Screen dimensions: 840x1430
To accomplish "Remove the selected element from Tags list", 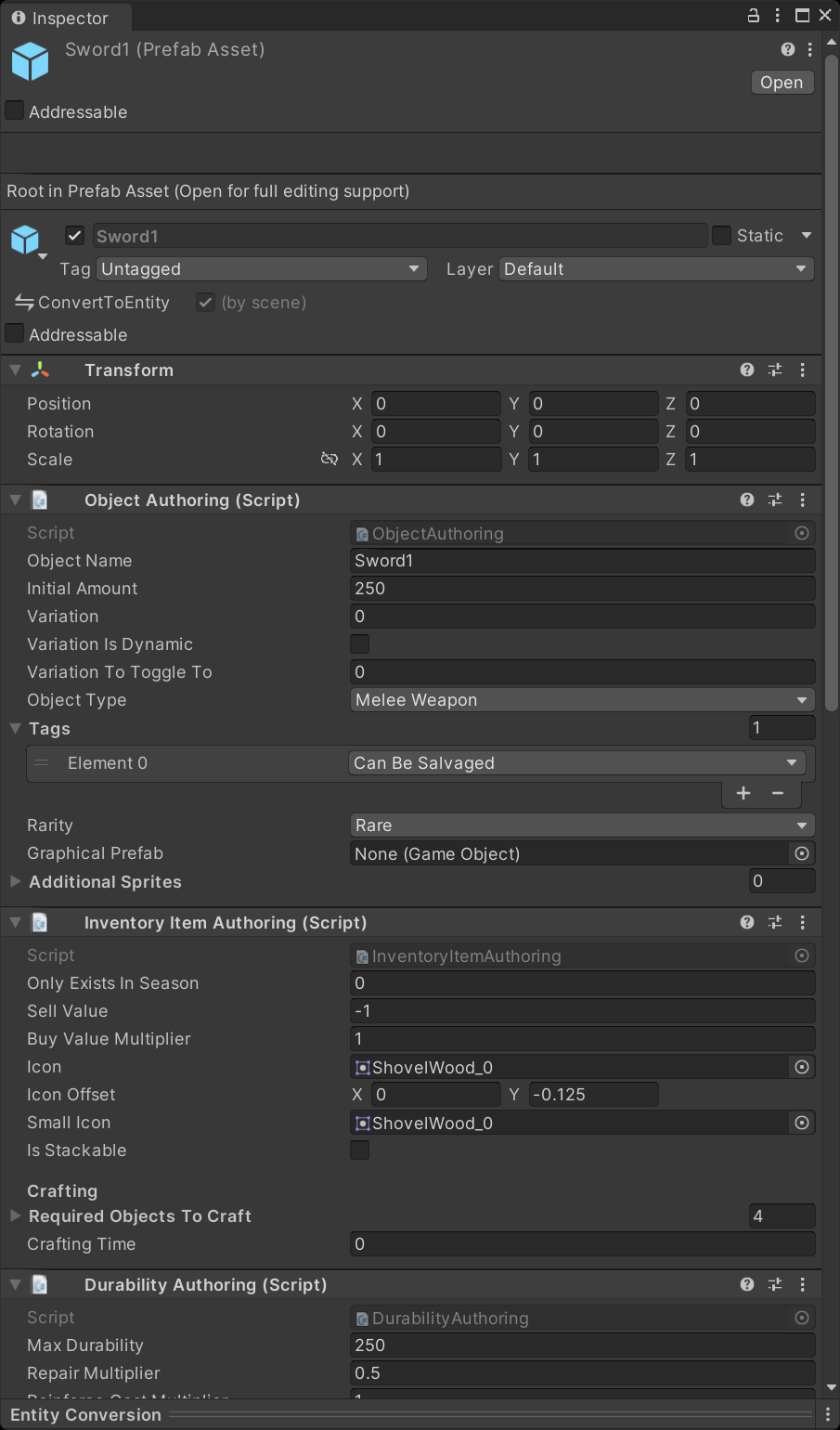I will tap(778, 792).
